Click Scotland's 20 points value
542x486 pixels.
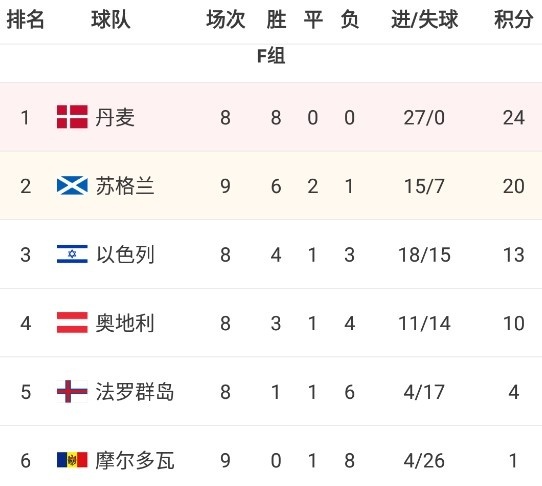(x=514, y=186)
